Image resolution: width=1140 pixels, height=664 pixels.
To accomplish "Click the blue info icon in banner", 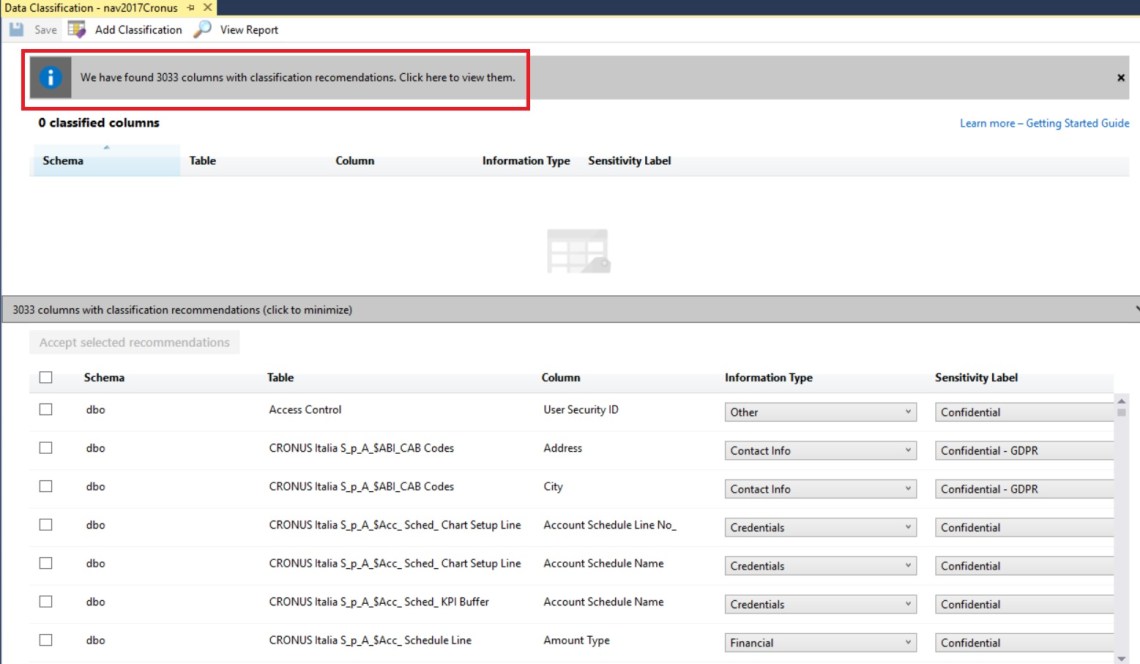I will [x=50, y=77].
